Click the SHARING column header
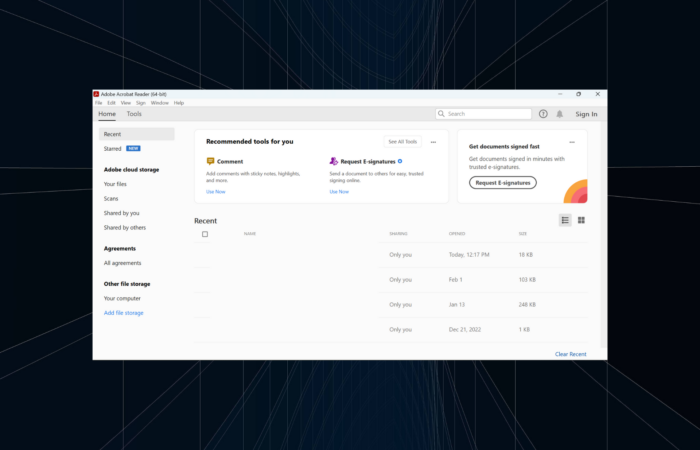This screenshot has width=700, height=450. pos(398,234)
